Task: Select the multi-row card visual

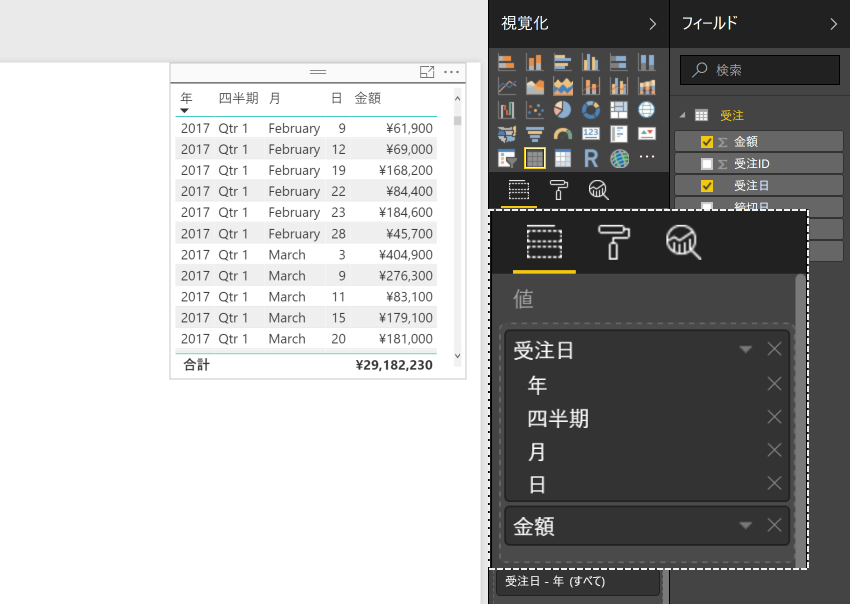Action: point(619,134)
